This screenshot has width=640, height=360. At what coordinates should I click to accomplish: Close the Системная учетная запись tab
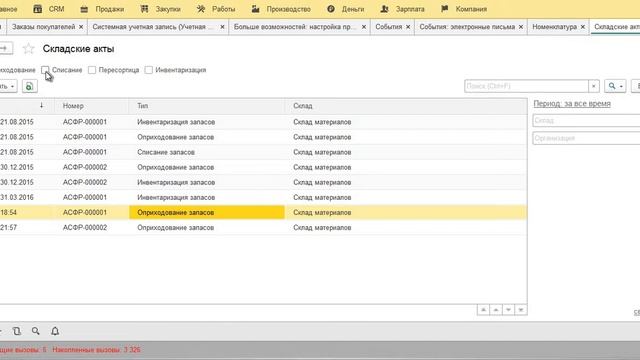[222, 27]
